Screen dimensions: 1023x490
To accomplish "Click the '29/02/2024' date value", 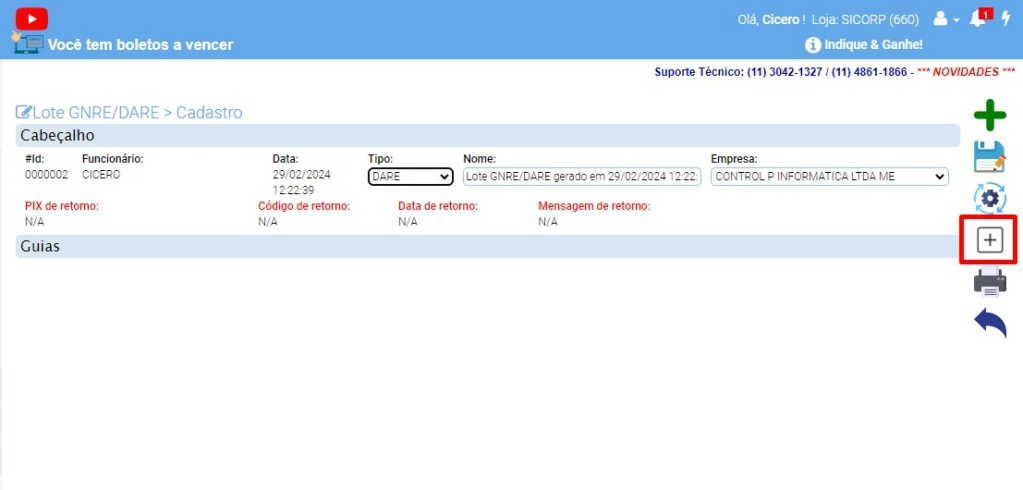I will pyautogui.click(x=301, y=175).
